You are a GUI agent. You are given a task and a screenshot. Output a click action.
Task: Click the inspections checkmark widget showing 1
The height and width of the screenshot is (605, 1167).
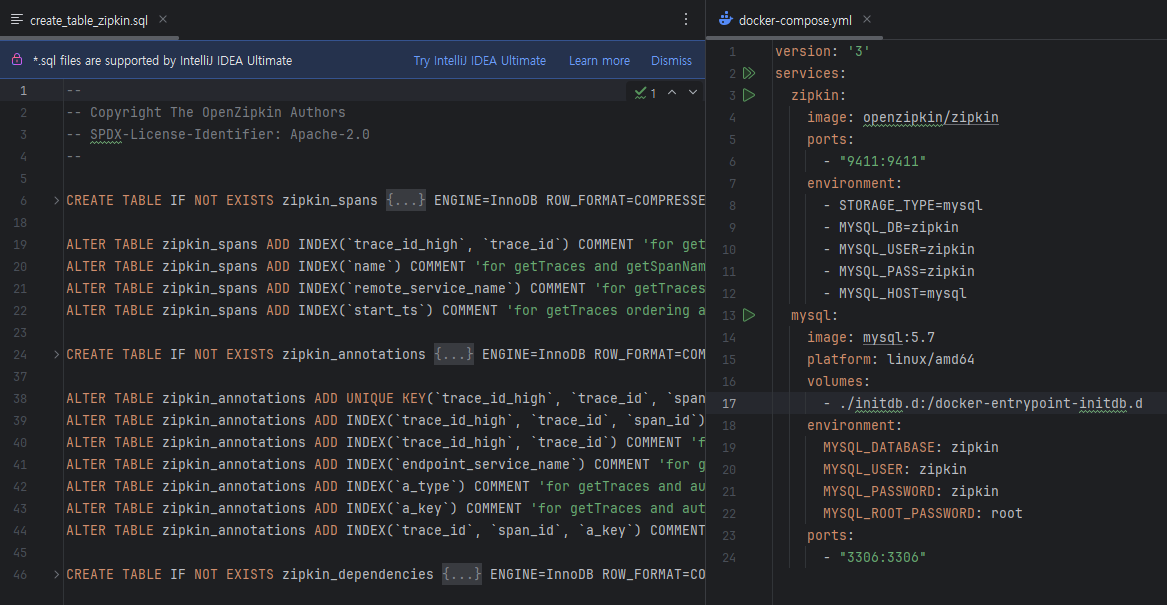(645, 93)
